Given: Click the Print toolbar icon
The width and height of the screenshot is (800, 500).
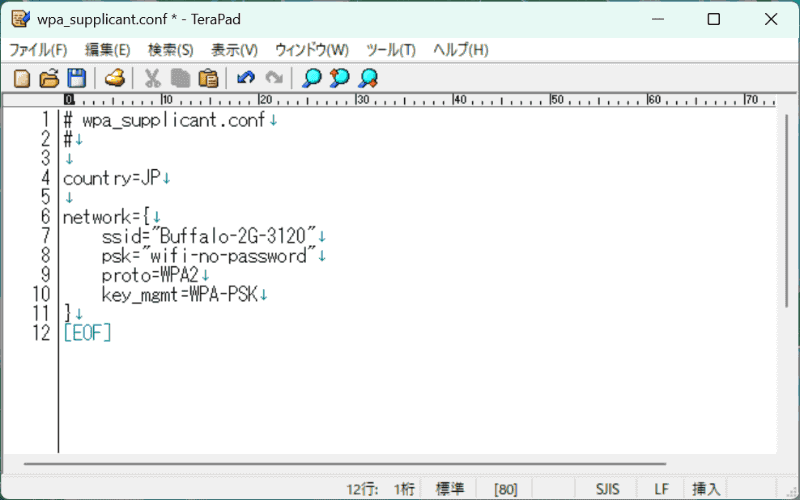Looking at the screenshot, I should click(x=115, y=79).
